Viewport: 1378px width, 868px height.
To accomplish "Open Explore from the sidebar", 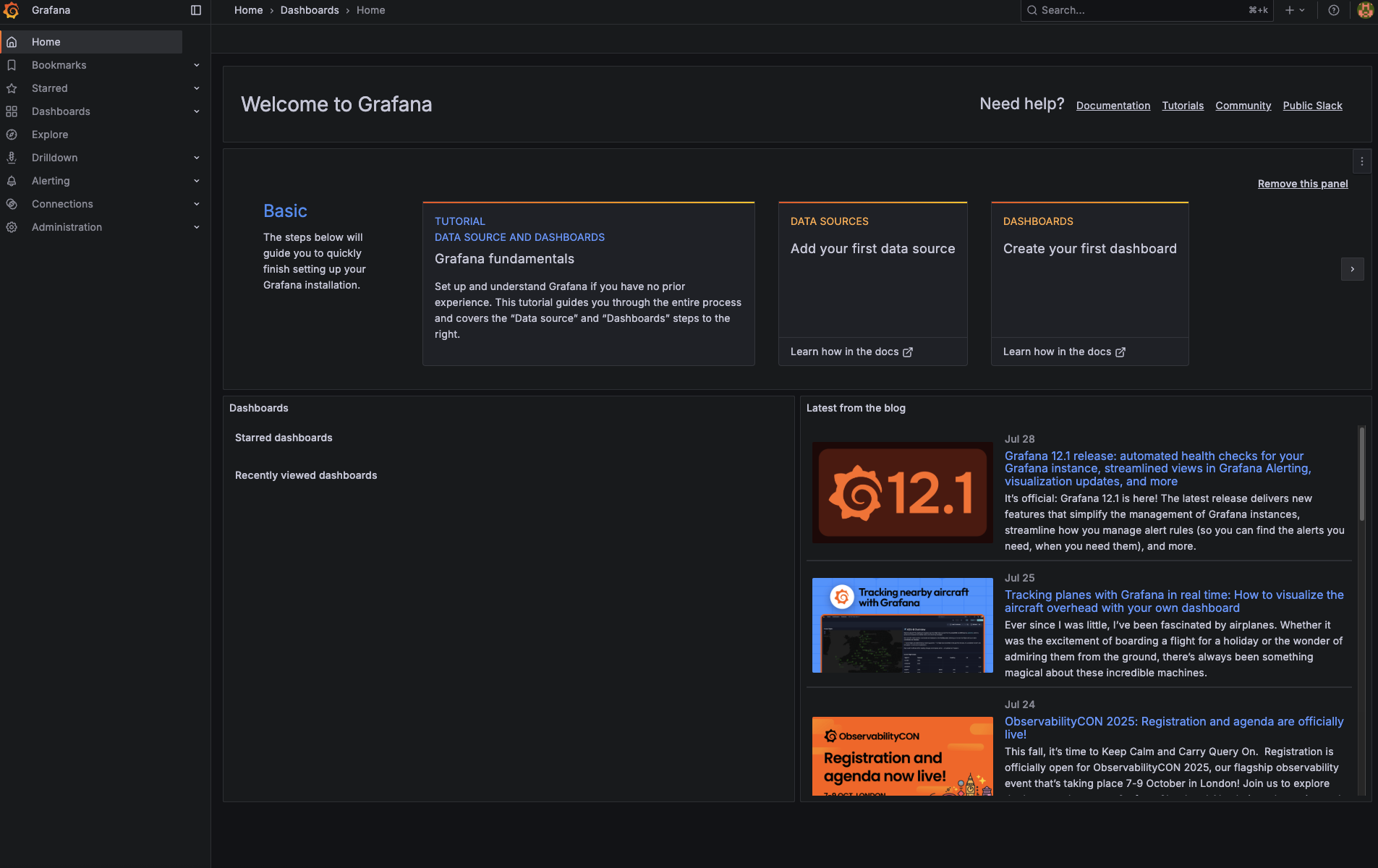I will coord(50,135).
